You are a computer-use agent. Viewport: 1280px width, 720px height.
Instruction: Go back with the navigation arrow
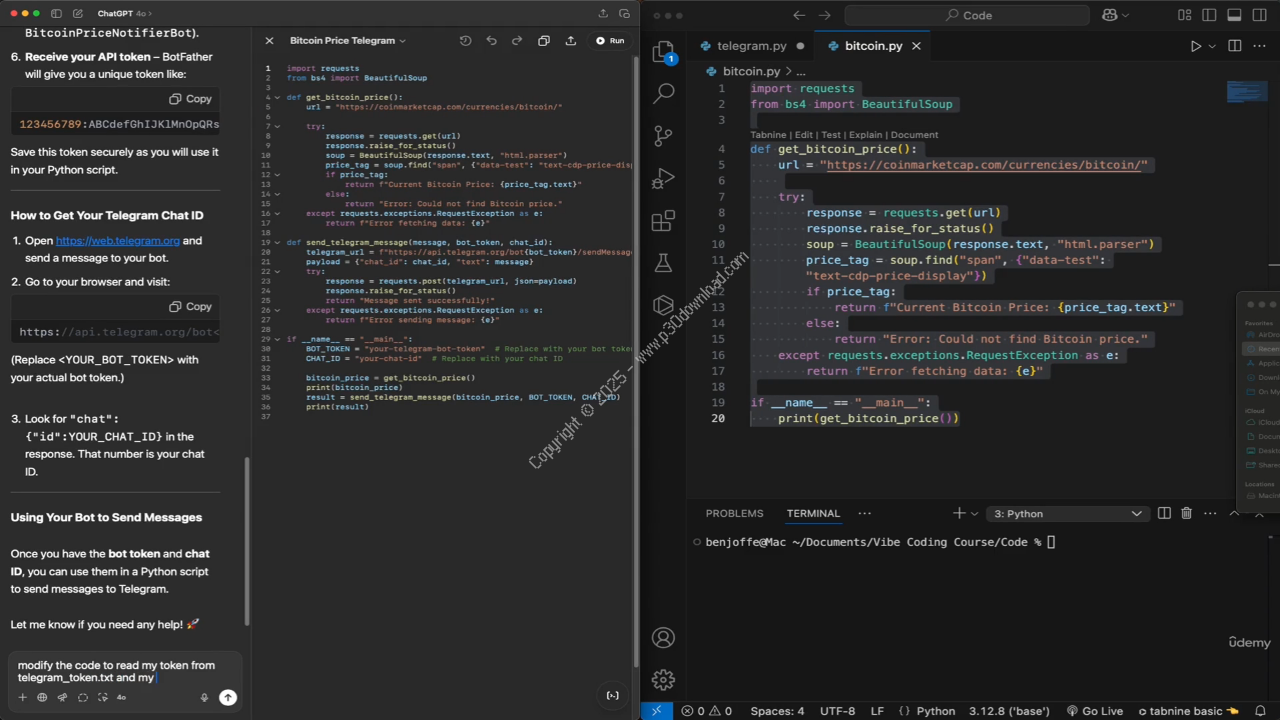799,15
